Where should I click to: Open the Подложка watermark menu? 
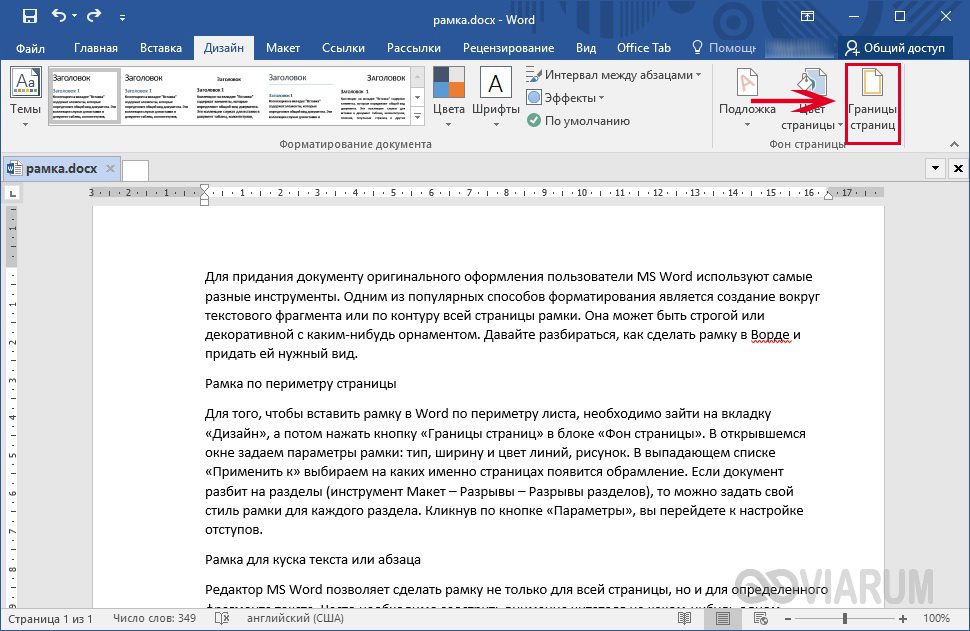click(x=747, y=97)
